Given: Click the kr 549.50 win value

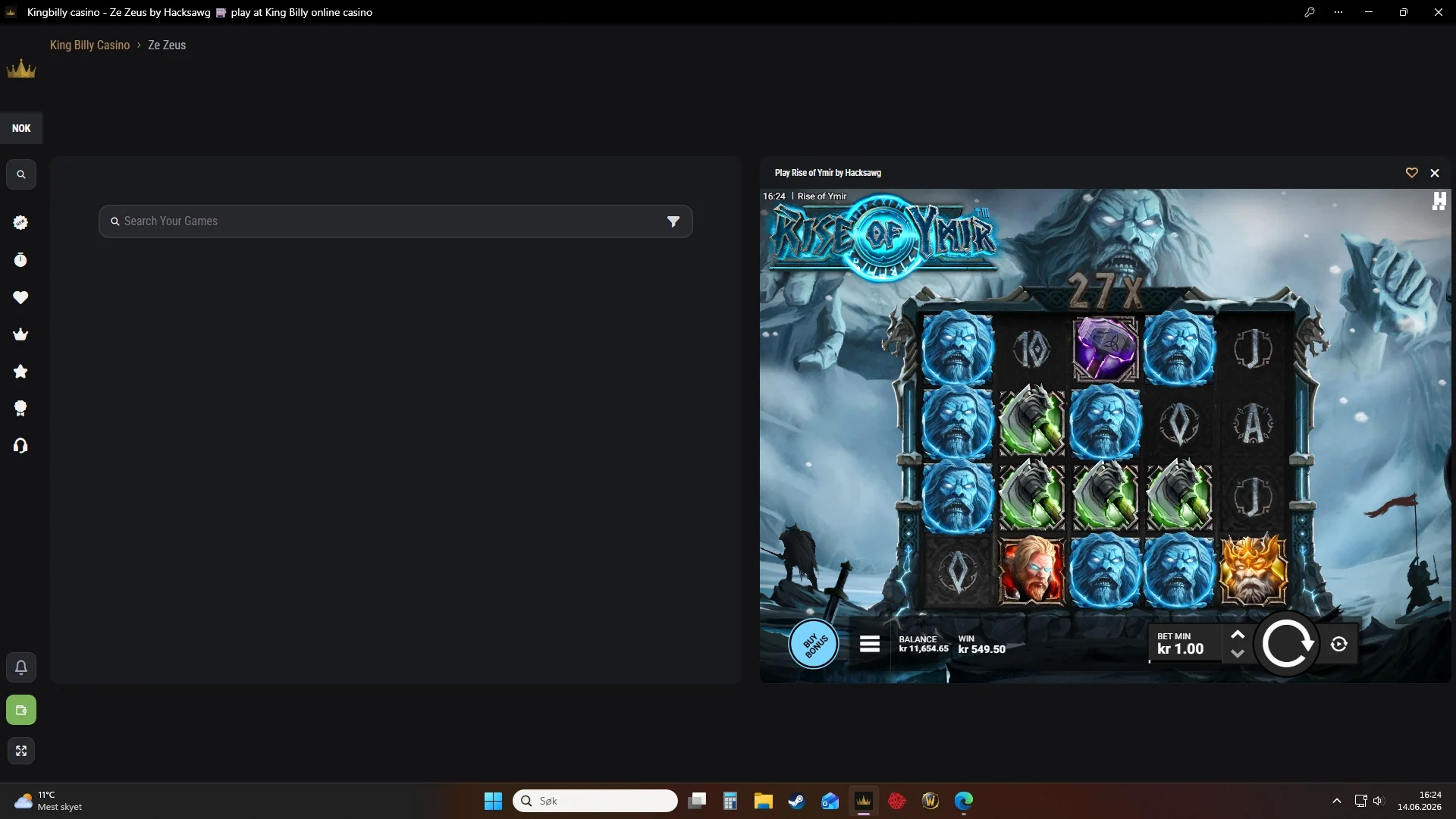Looking at the screenshot, I should click(981, 649).
